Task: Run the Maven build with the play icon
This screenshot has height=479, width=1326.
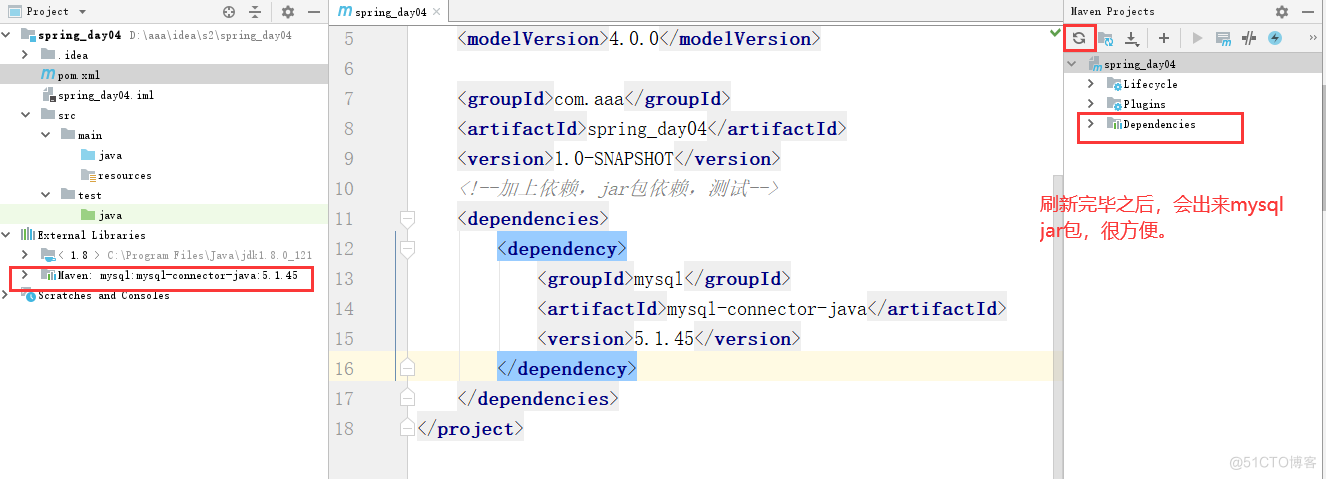Action: click(x=1197, y=38)
